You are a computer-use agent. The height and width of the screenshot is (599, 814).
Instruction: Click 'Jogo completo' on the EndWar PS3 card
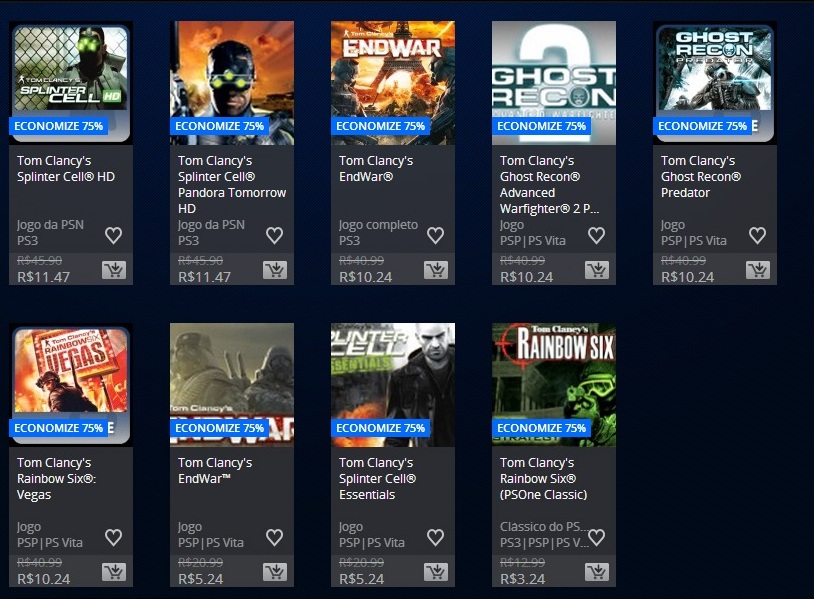click(x=378, y=225)
